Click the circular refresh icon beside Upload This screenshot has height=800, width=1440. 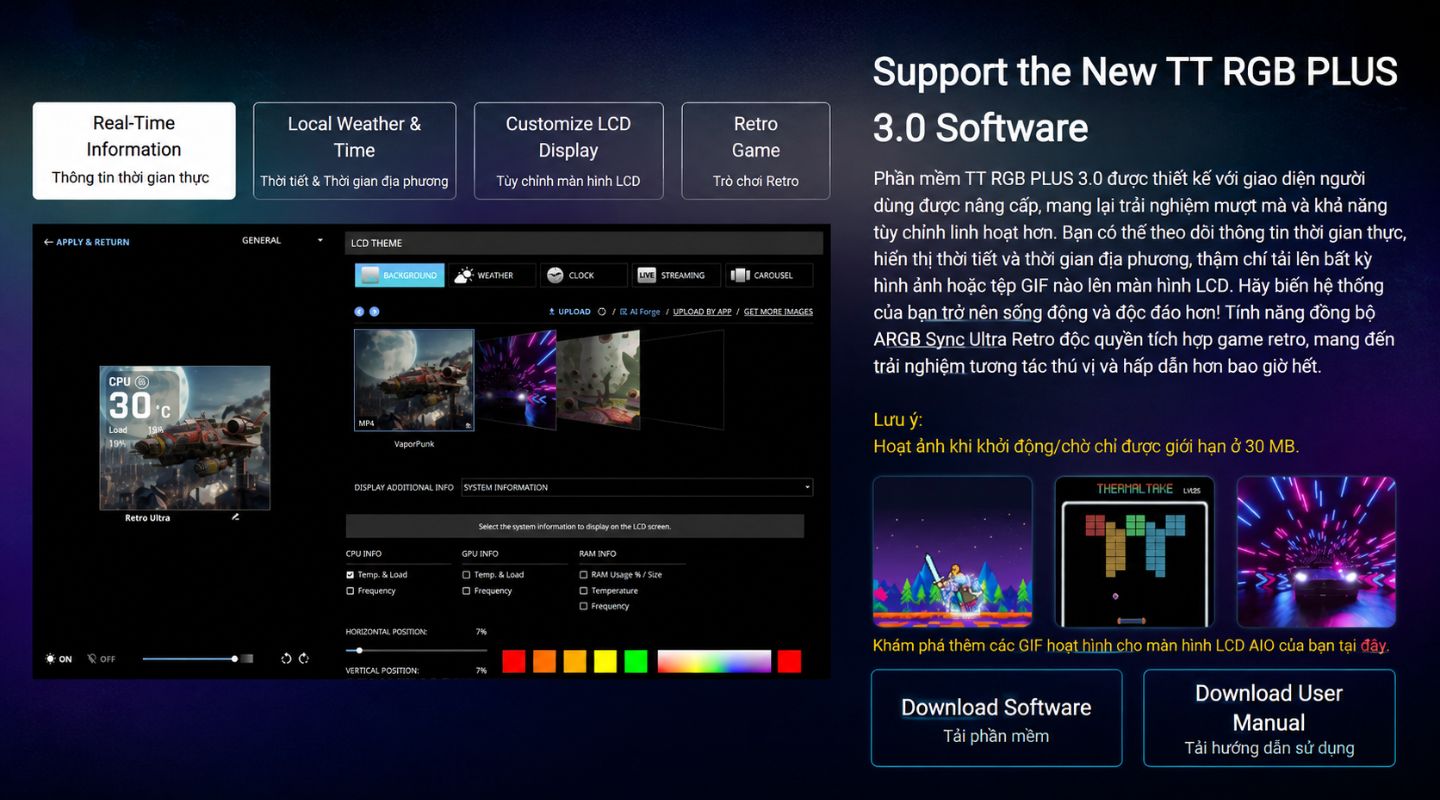pos(602,312)
